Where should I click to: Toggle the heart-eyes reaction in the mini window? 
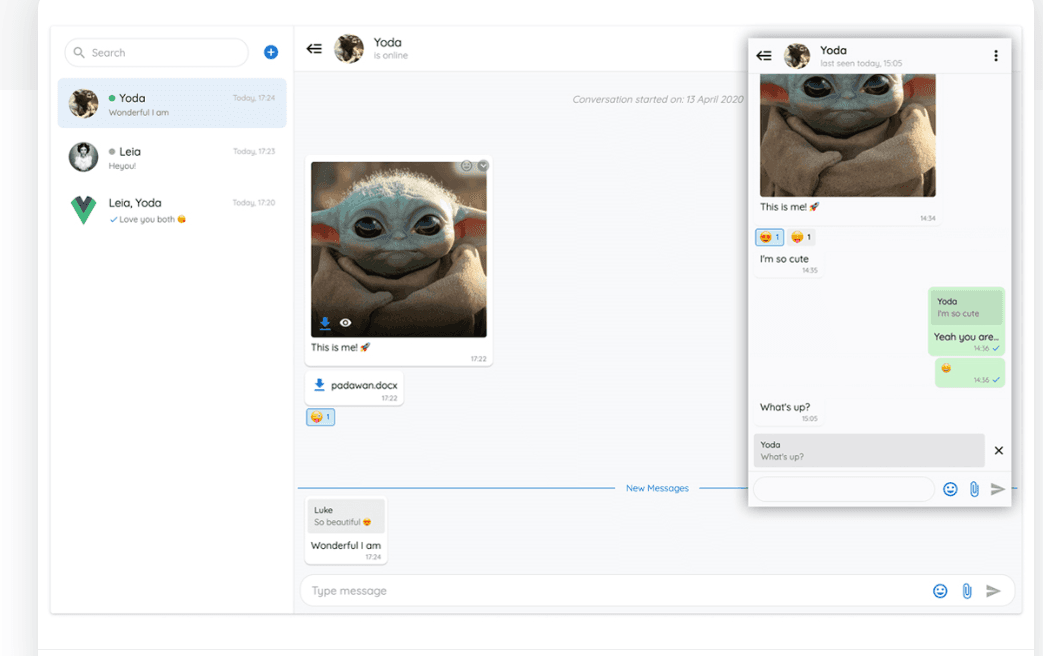click(x=768, y=237)
